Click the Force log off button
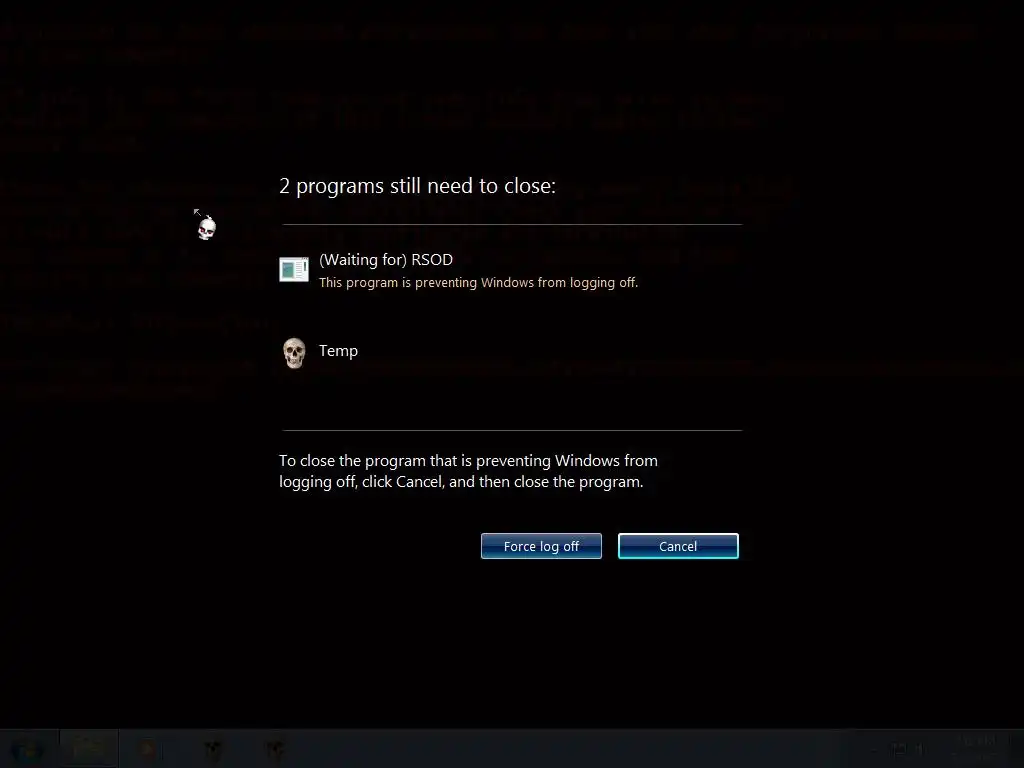Image resolution: width=1024 pixels, height=768 pixels. click(x=541, y=546)
